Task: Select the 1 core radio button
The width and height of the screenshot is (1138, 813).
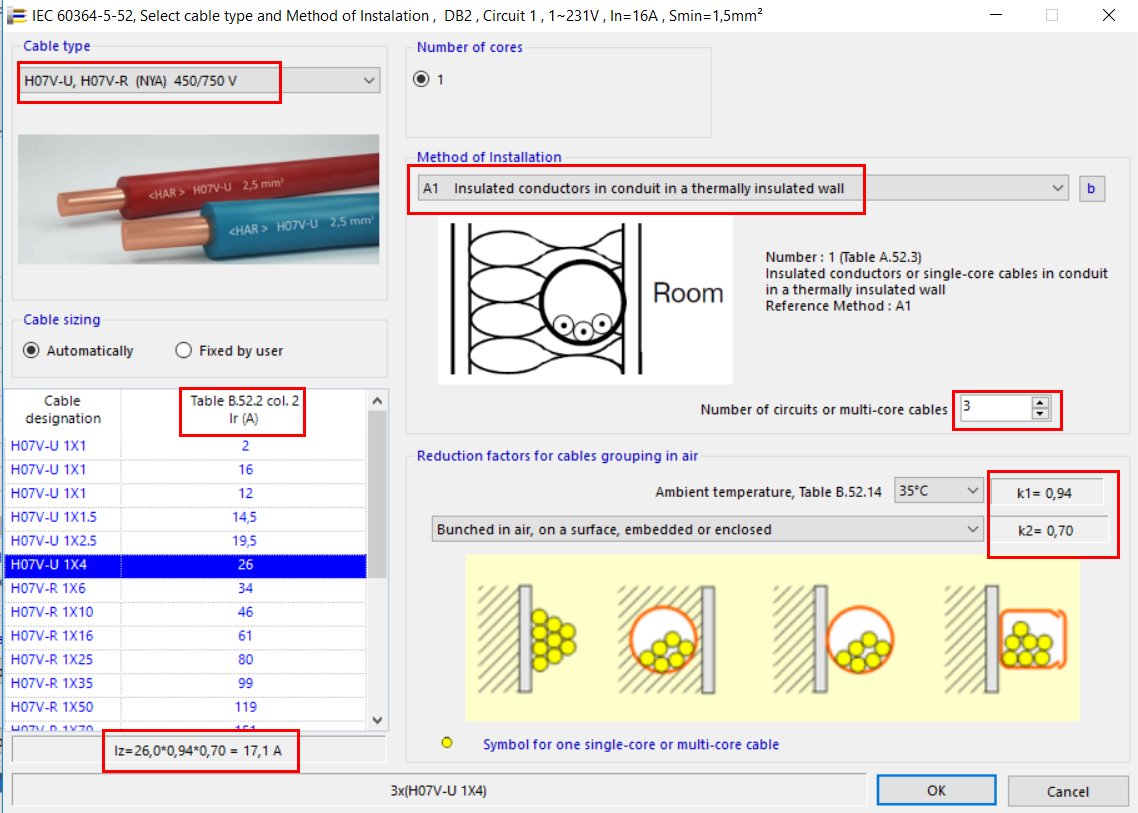Action: 421,79
